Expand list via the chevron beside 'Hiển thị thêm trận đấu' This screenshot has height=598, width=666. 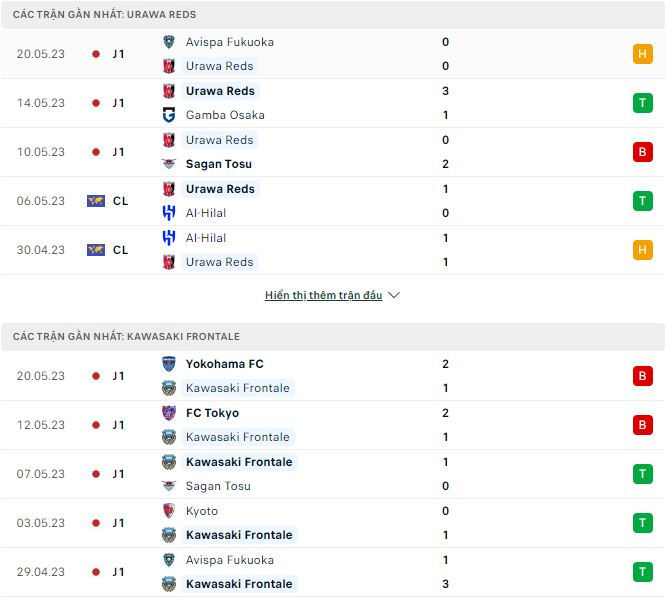coord(394,296)
